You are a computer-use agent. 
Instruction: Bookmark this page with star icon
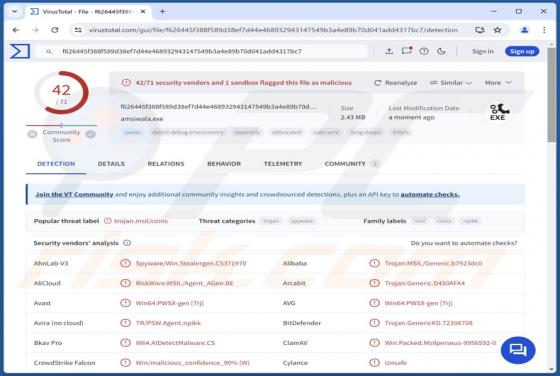coord(498,30)
